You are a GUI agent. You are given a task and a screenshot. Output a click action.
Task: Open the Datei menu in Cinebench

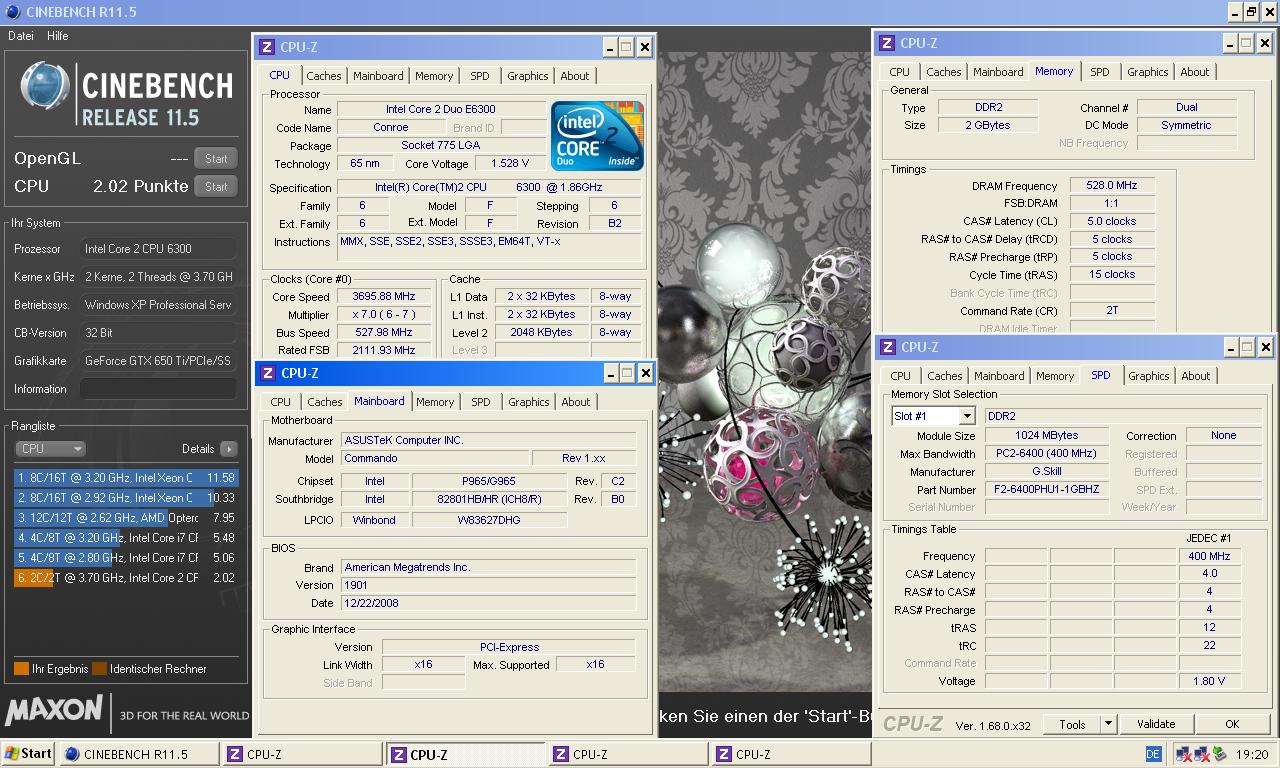coord(21,36)
